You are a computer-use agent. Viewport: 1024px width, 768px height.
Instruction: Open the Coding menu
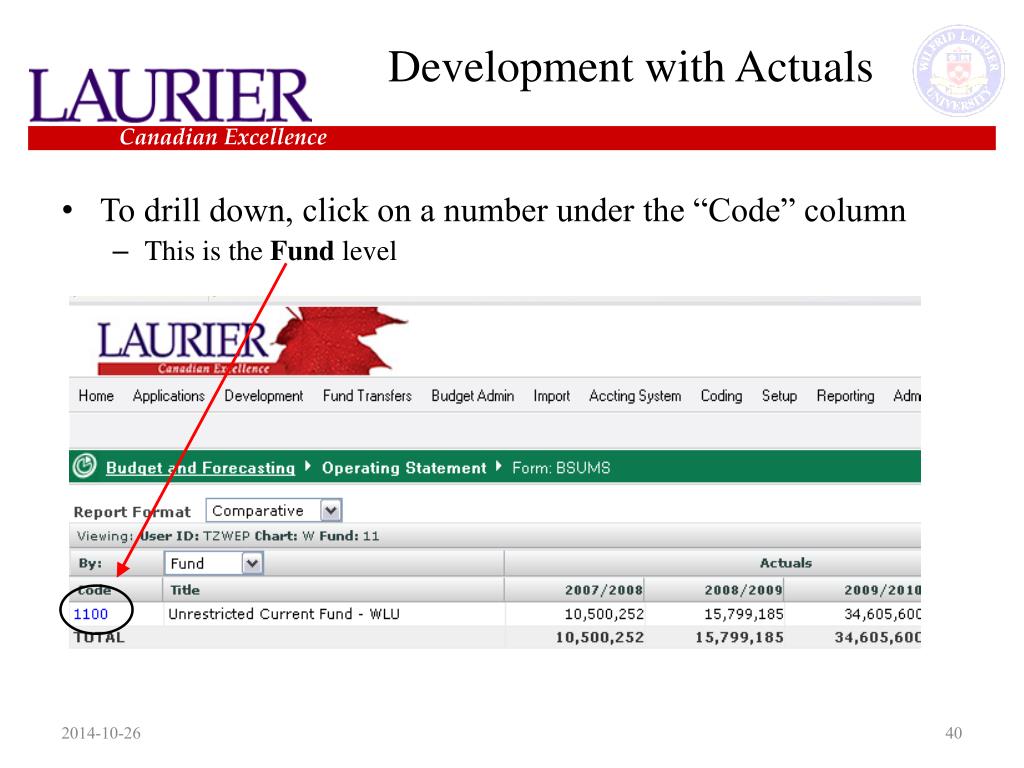pos(721,396)
